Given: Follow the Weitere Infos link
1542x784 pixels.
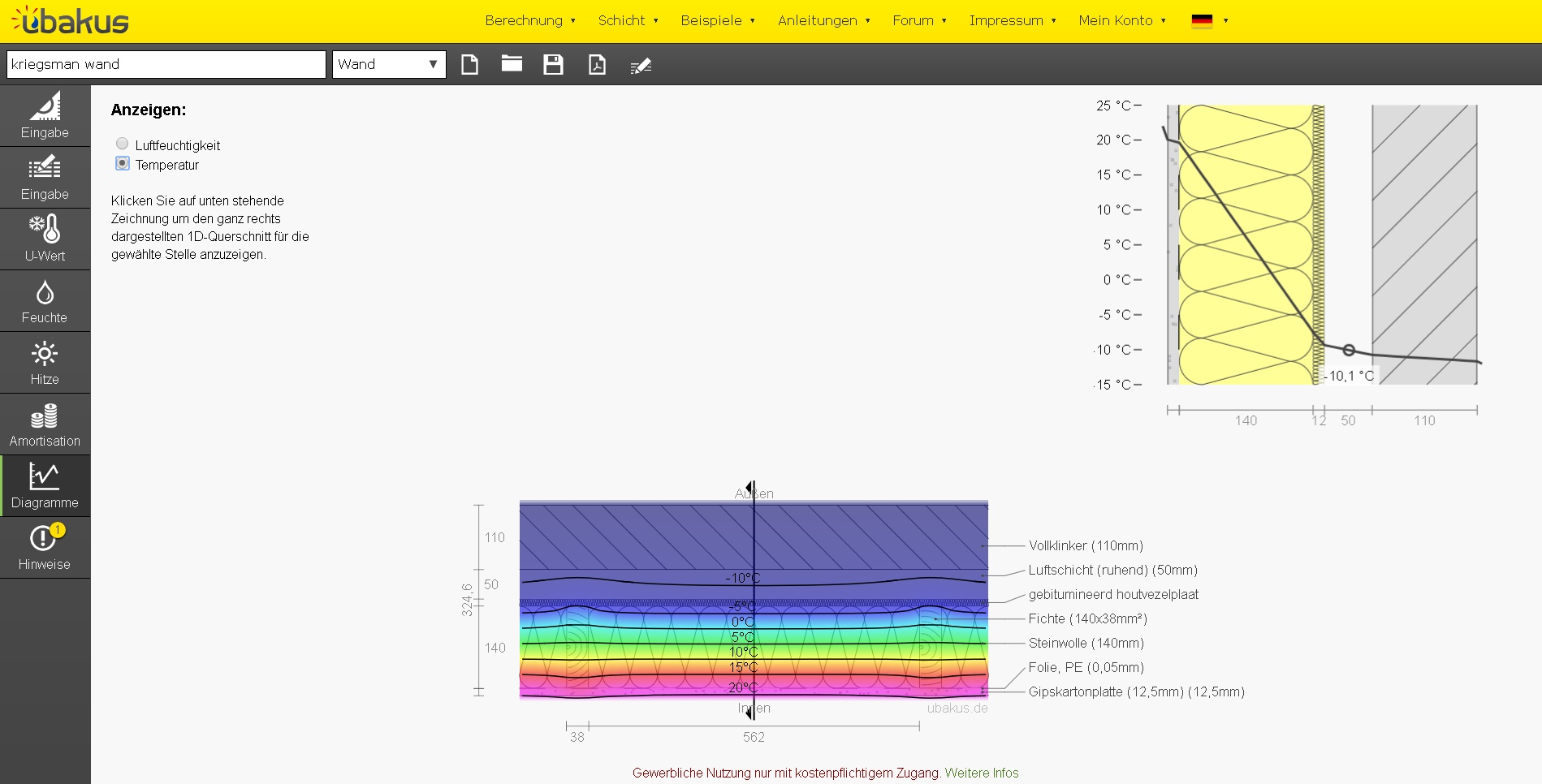Looking at the screenshot, I should tap(982, 773).
